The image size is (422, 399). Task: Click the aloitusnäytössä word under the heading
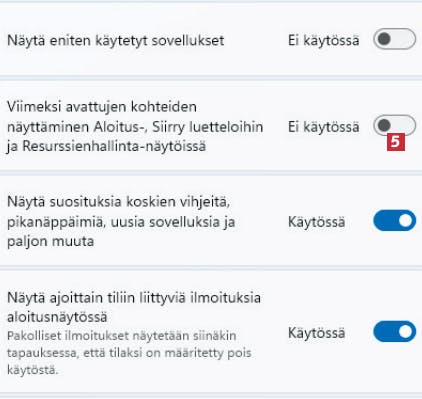[x=57, y=317]
